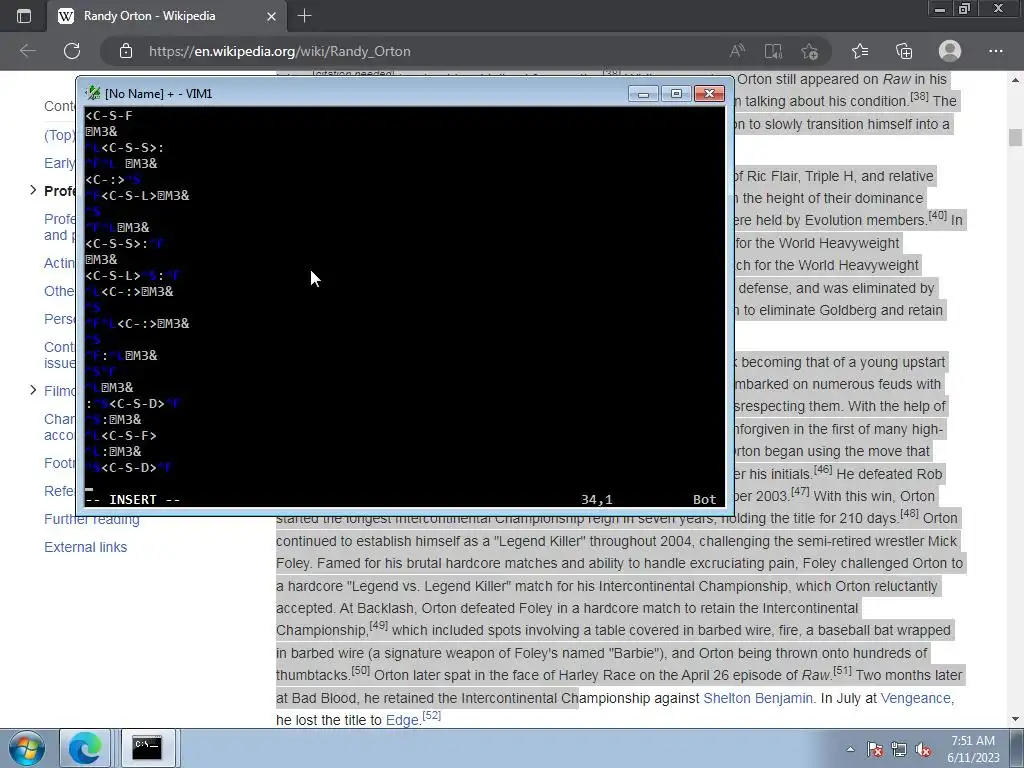Switch to Microsoft Edge on taskbar

point(85,748)
